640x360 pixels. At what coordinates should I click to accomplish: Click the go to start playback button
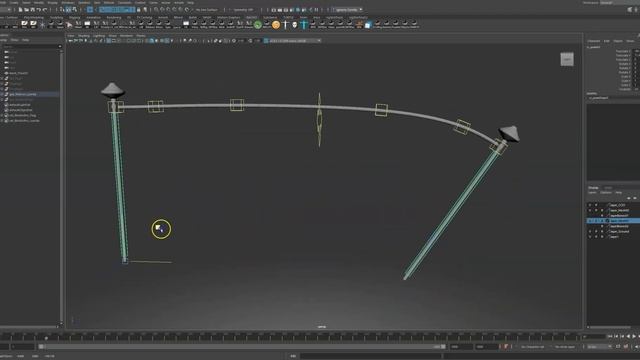(609, 336)
